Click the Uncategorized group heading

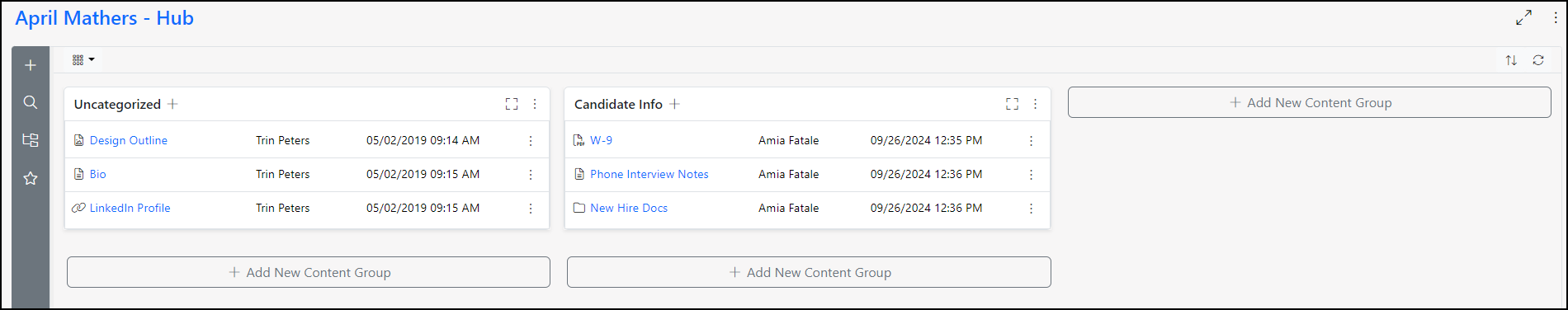pos(117,104)
